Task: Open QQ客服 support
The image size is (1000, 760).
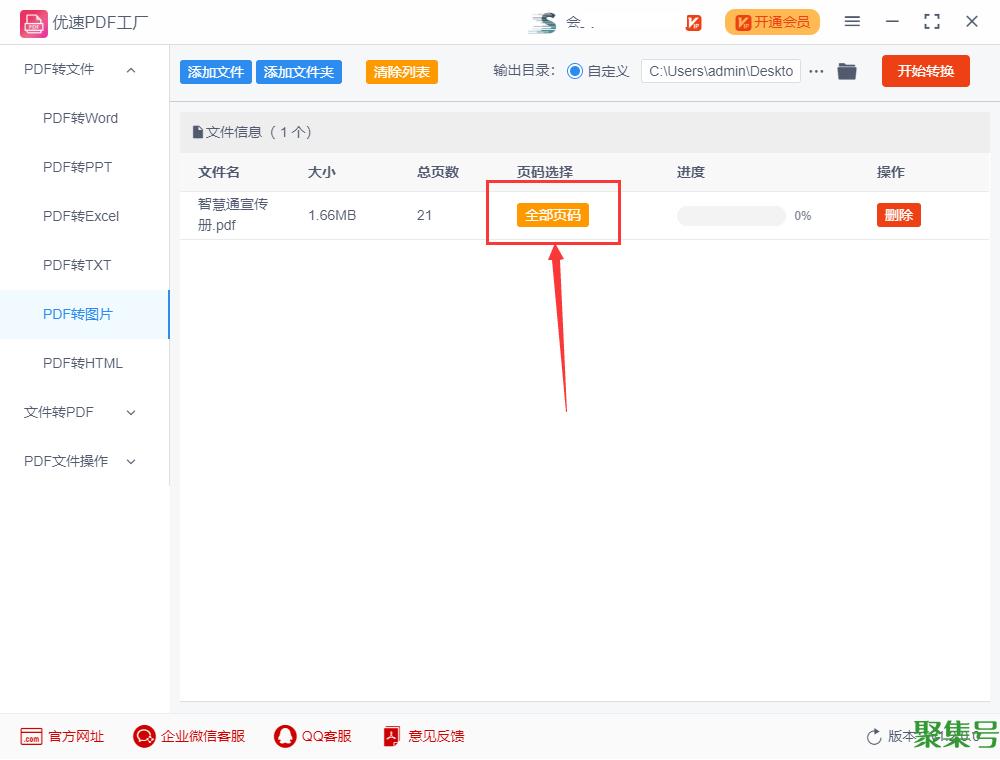Action: click(313, 736)
